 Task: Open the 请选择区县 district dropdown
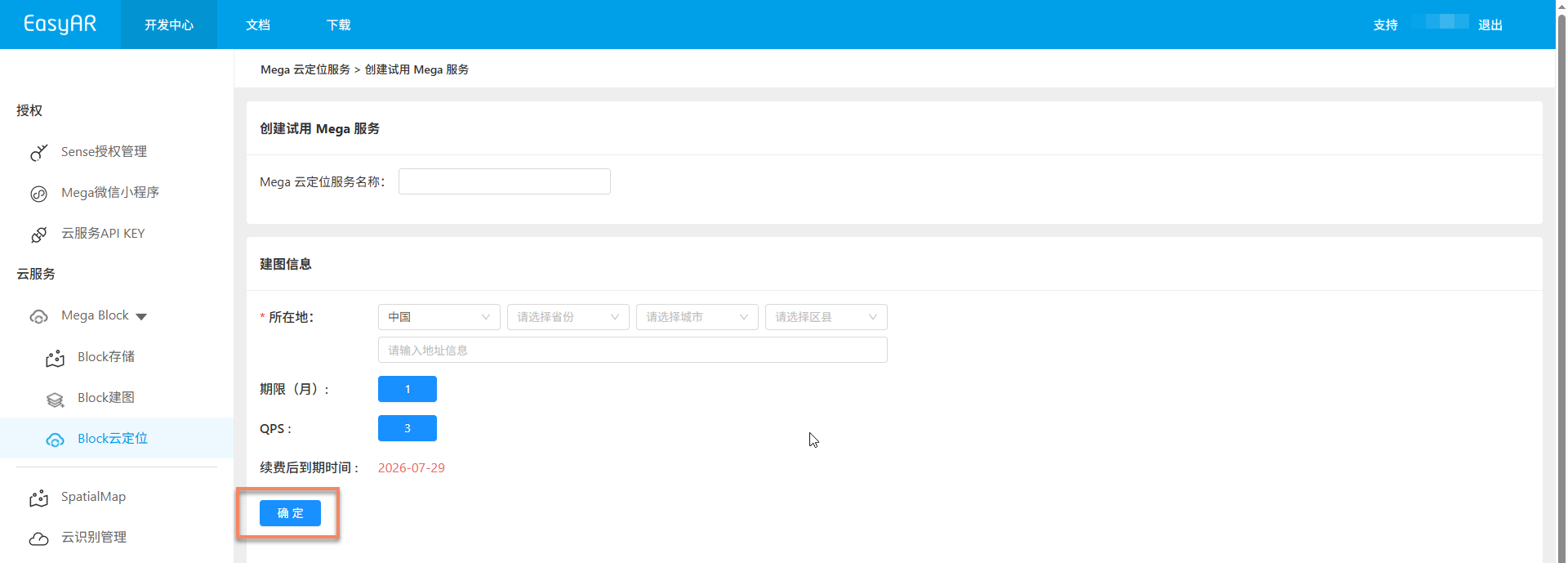826,317
